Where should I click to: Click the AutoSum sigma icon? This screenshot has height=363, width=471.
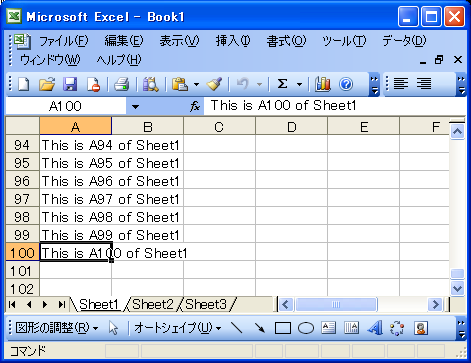click(x=282, y=84)
